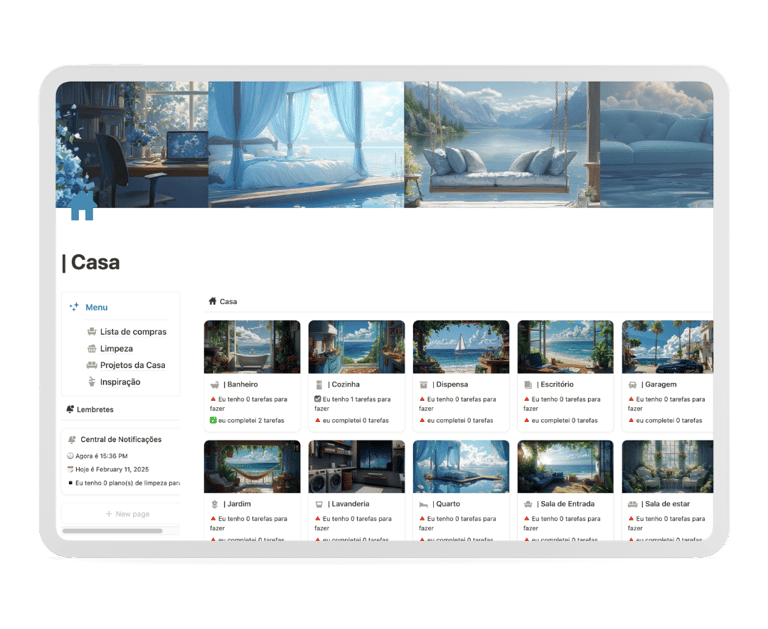Click Garagem card title
The height and width of the screenshot is (629, 768).
[x=659, y=385]
